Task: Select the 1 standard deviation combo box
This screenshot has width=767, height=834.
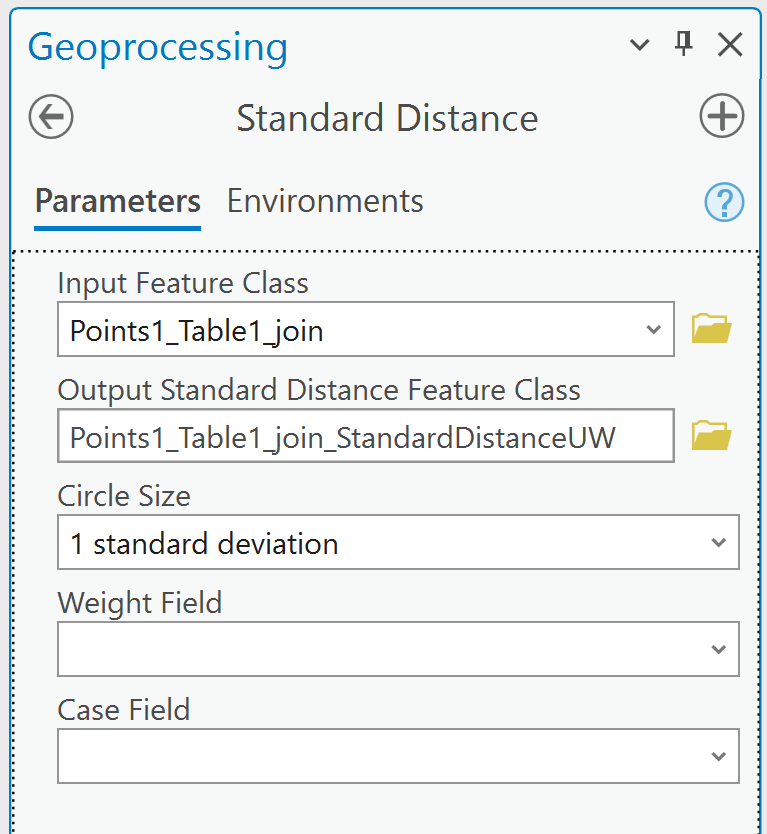Action: 398,542
